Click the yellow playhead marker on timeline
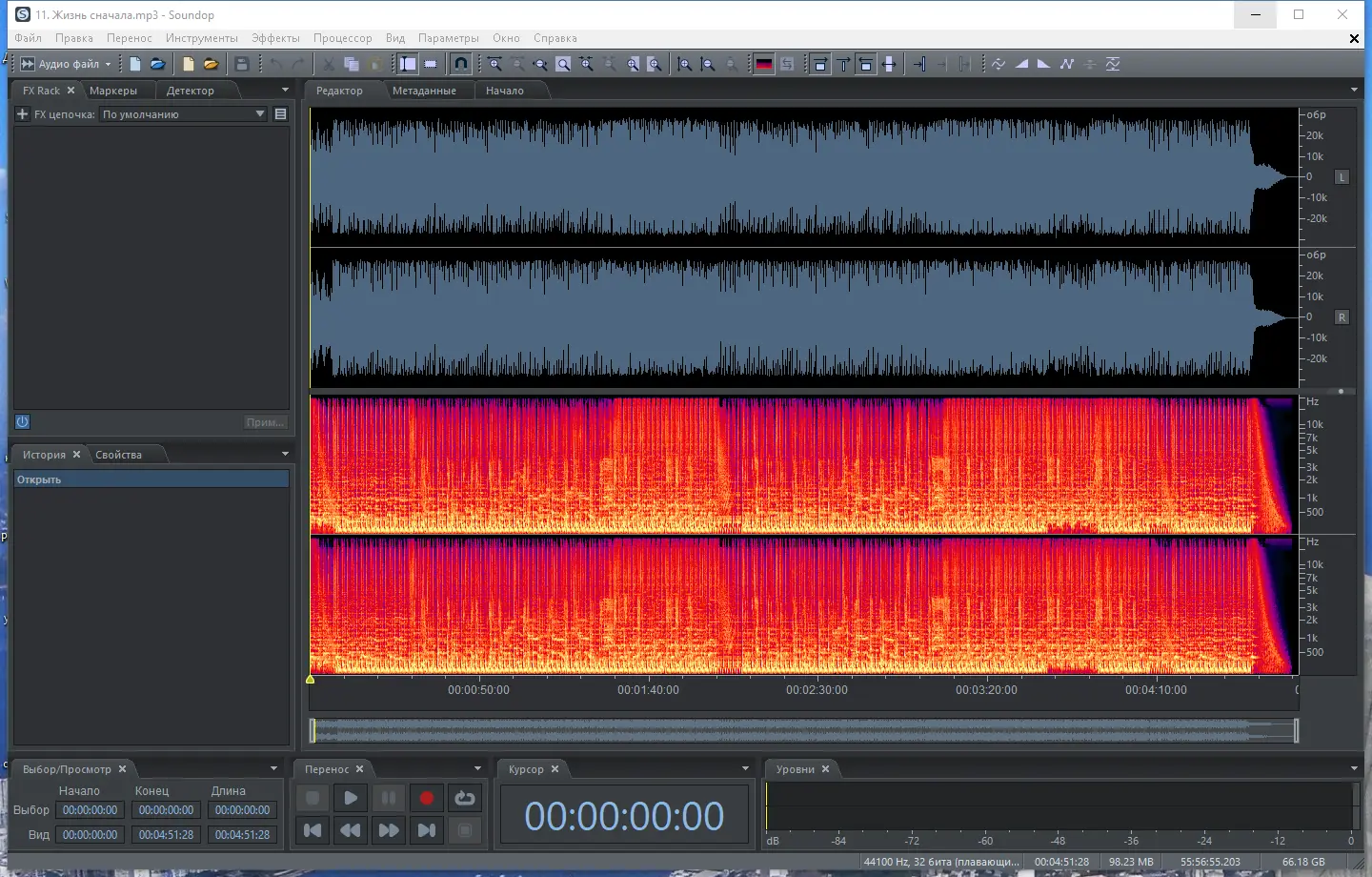 click(311, 680)
